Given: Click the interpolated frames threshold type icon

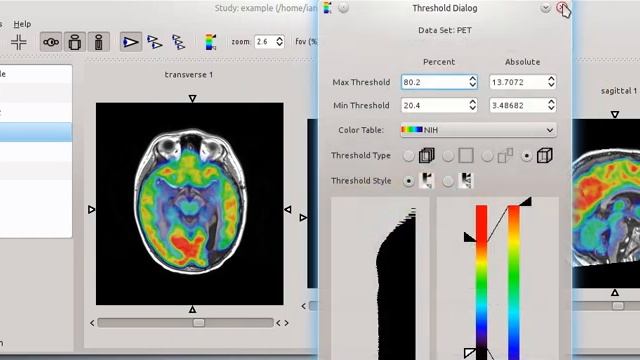Looking at the screenshot, I should point(505,156).
